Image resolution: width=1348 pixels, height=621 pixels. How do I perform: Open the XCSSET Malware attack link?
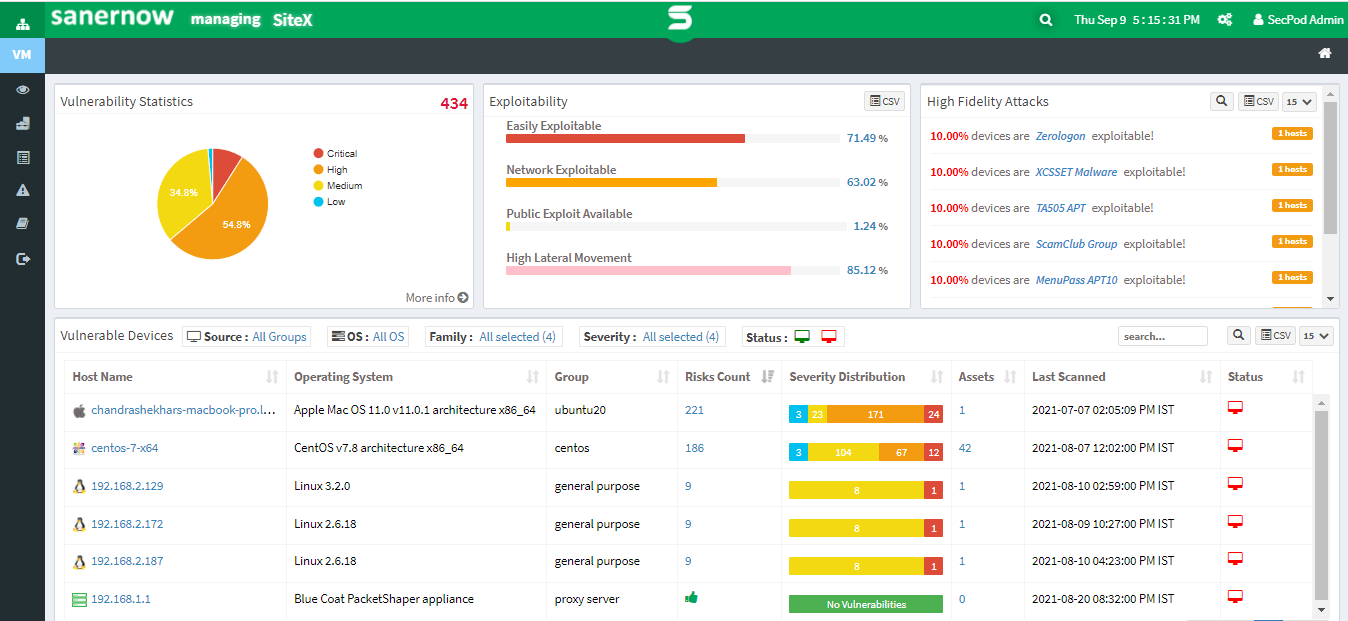pos(1076,172)
